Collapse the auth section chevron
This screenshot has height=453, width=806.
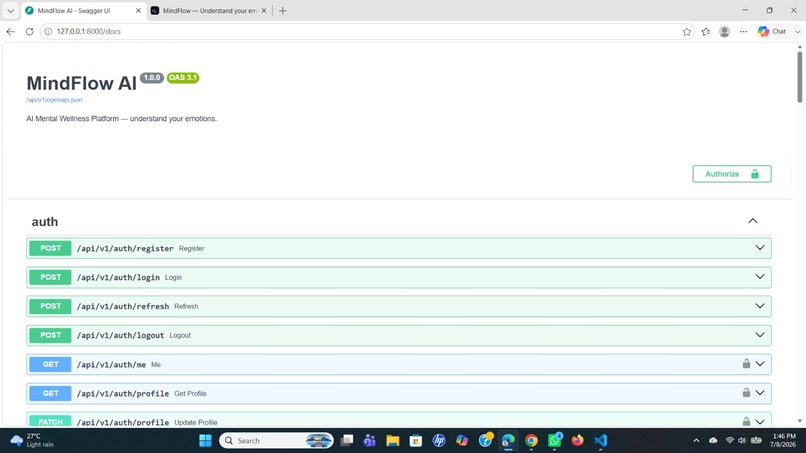pyautogui.click(x=753, y=221)
